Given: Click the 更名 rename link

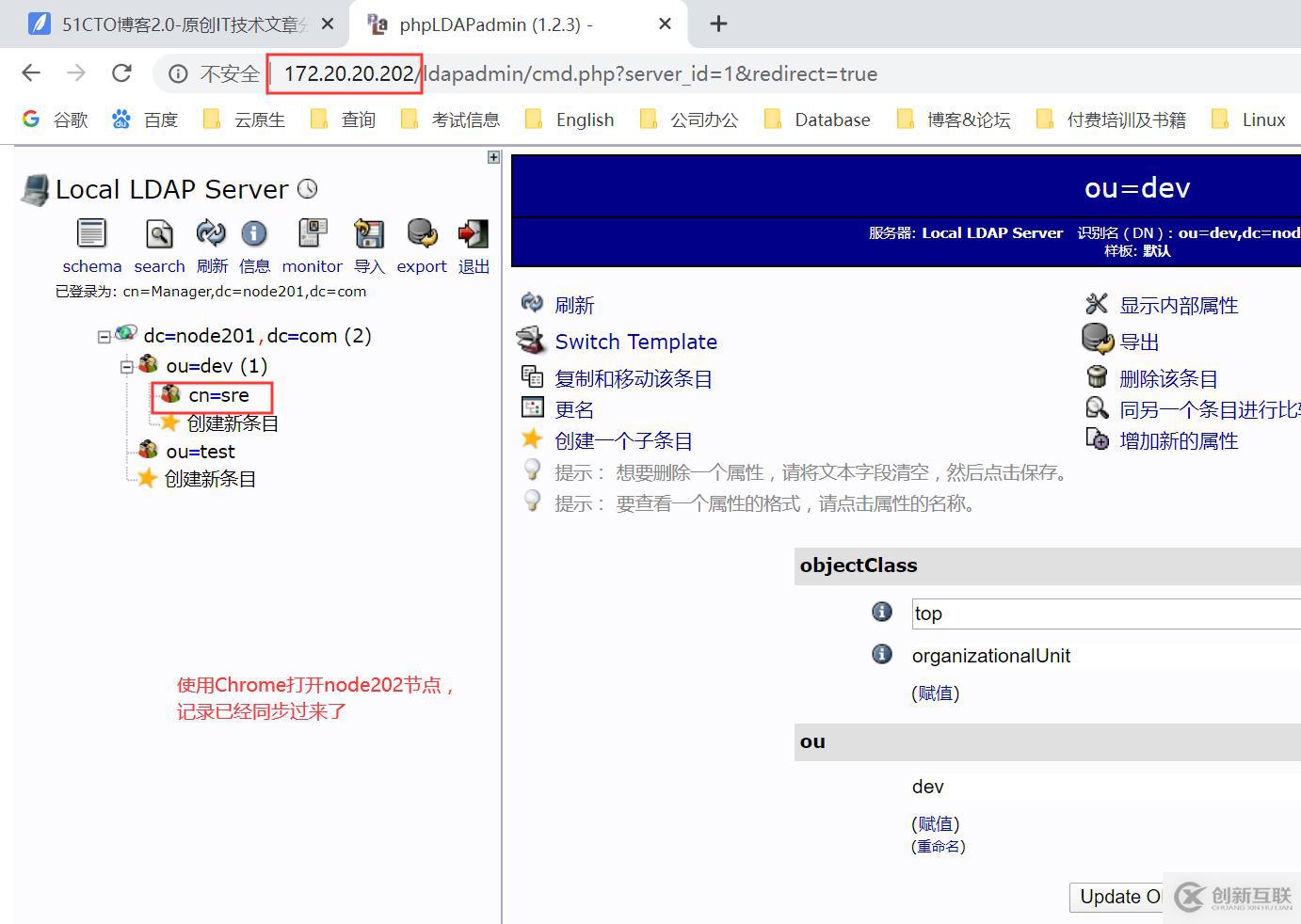Looking at the screenshot, I should pos(574,409).
